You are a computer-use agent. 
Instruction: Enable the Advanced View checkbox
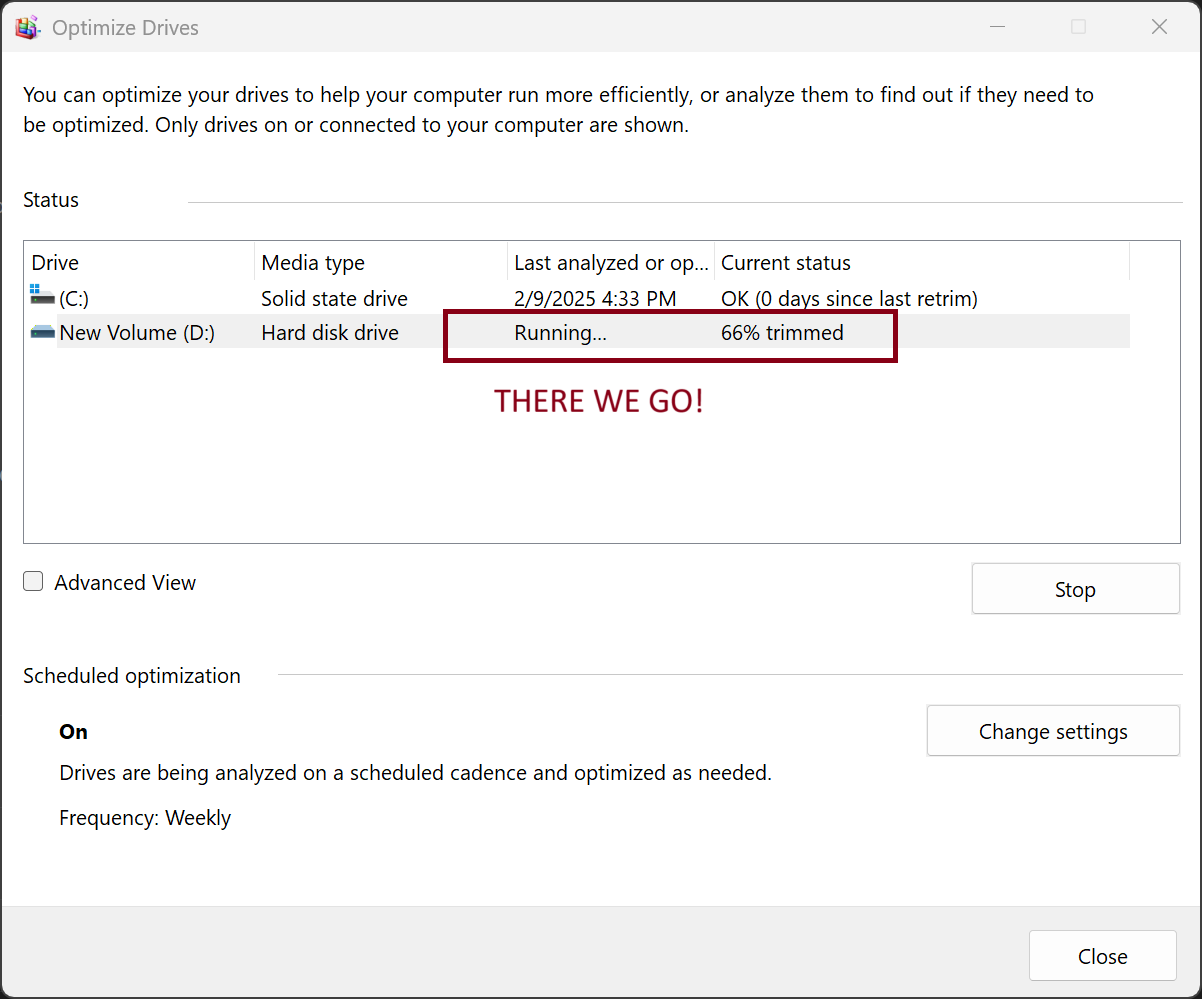[x=34, y=582]
